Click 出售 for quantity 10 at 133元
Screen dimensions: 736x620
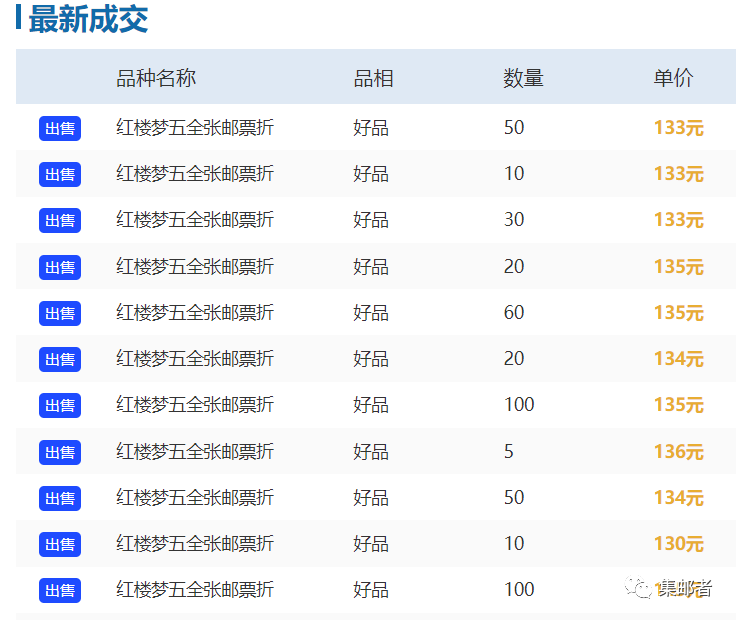[60, 174]
